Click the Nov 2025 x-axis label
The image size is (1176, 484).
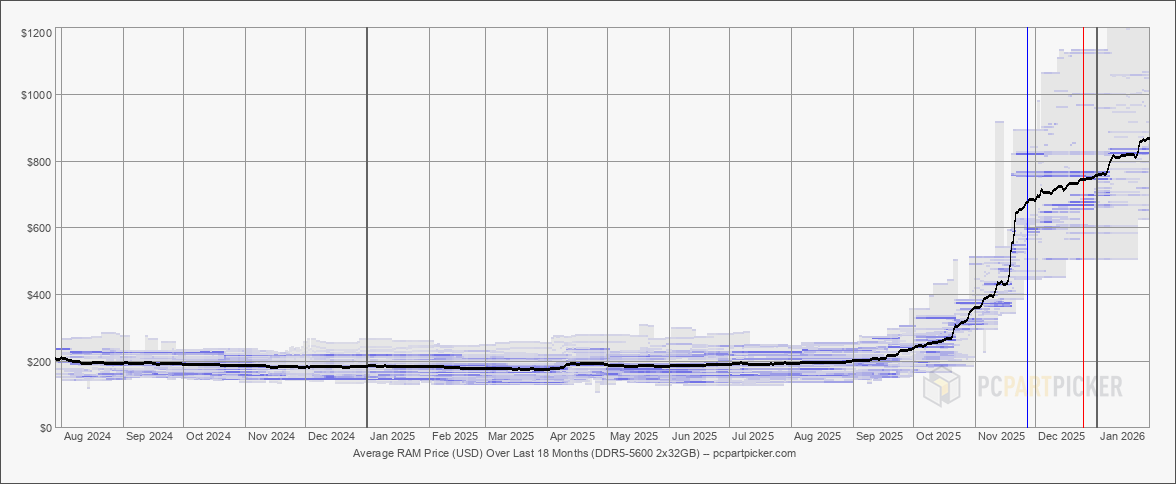[1001, 437]
